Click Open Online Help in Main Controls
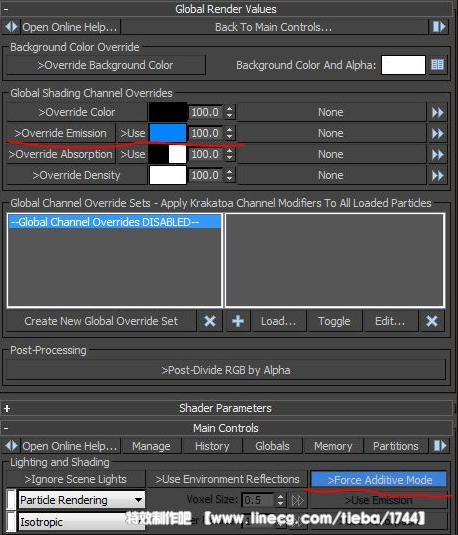The width and height of the screenshot is (458, 535). tap(70, 446)
